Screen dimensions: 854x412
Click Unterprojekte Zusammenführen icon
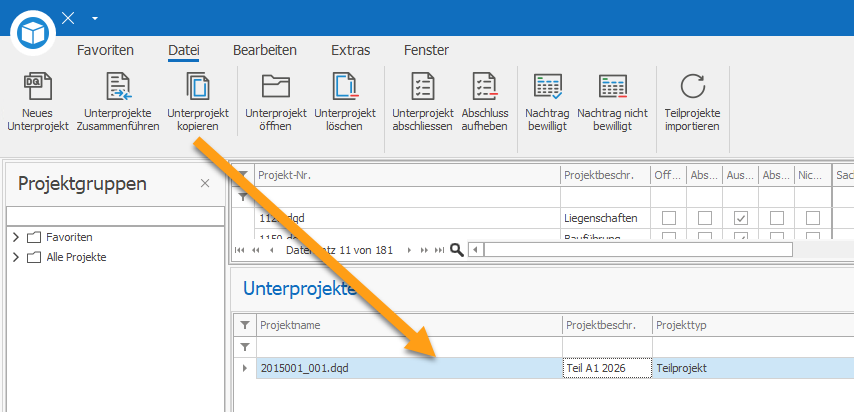click(119, 87)
